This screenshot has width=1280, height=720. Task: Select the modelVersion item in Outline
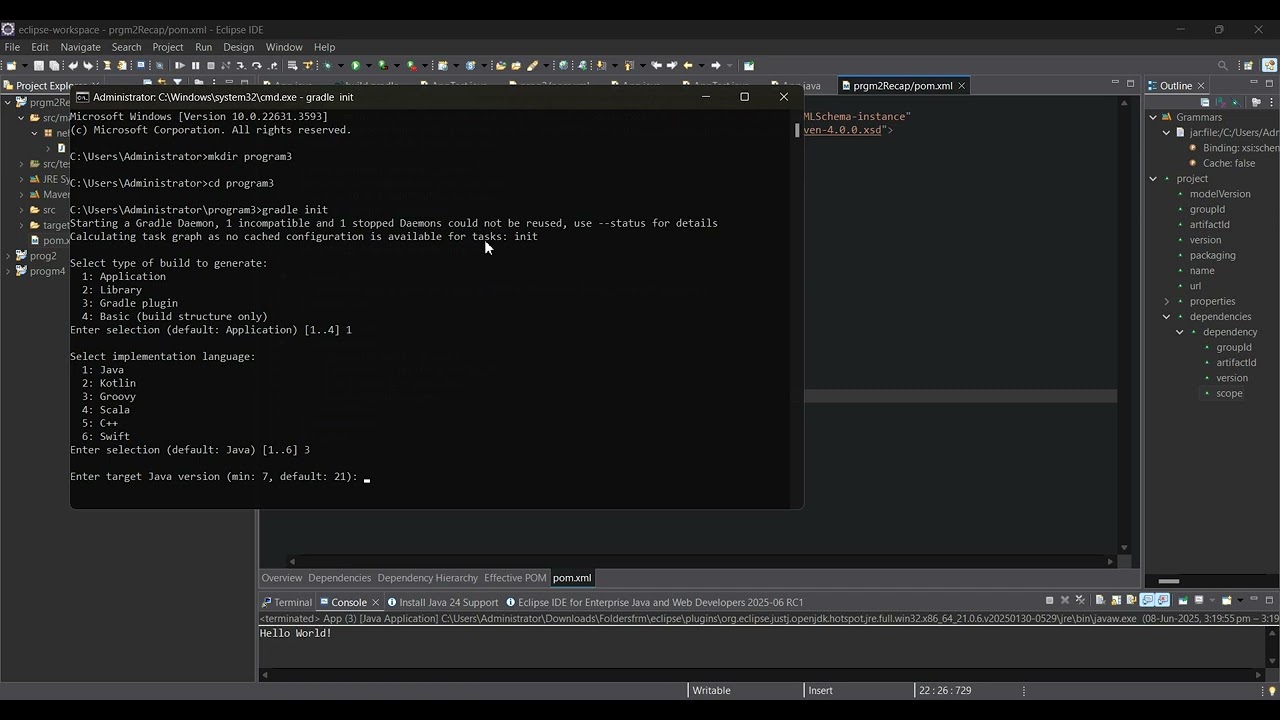click(x=1220, y=194)
